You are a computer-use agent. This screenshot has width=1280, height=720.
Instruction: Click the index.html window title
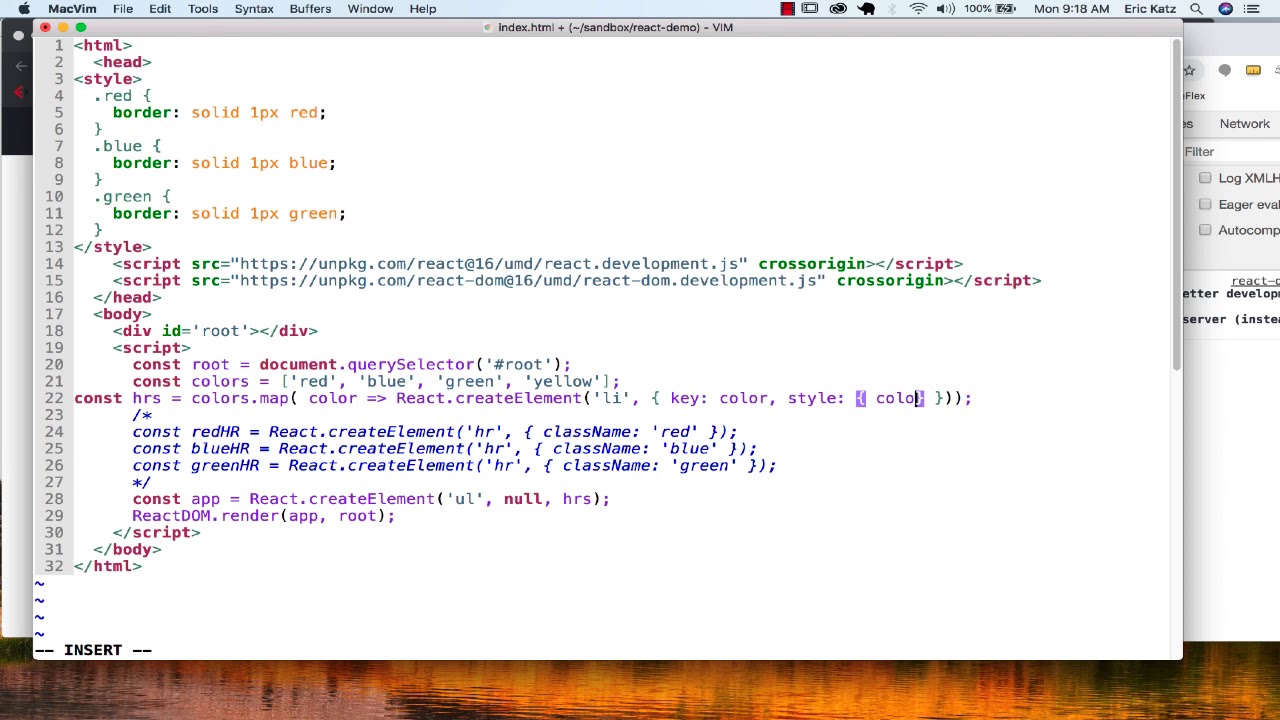tap(615, 27)
